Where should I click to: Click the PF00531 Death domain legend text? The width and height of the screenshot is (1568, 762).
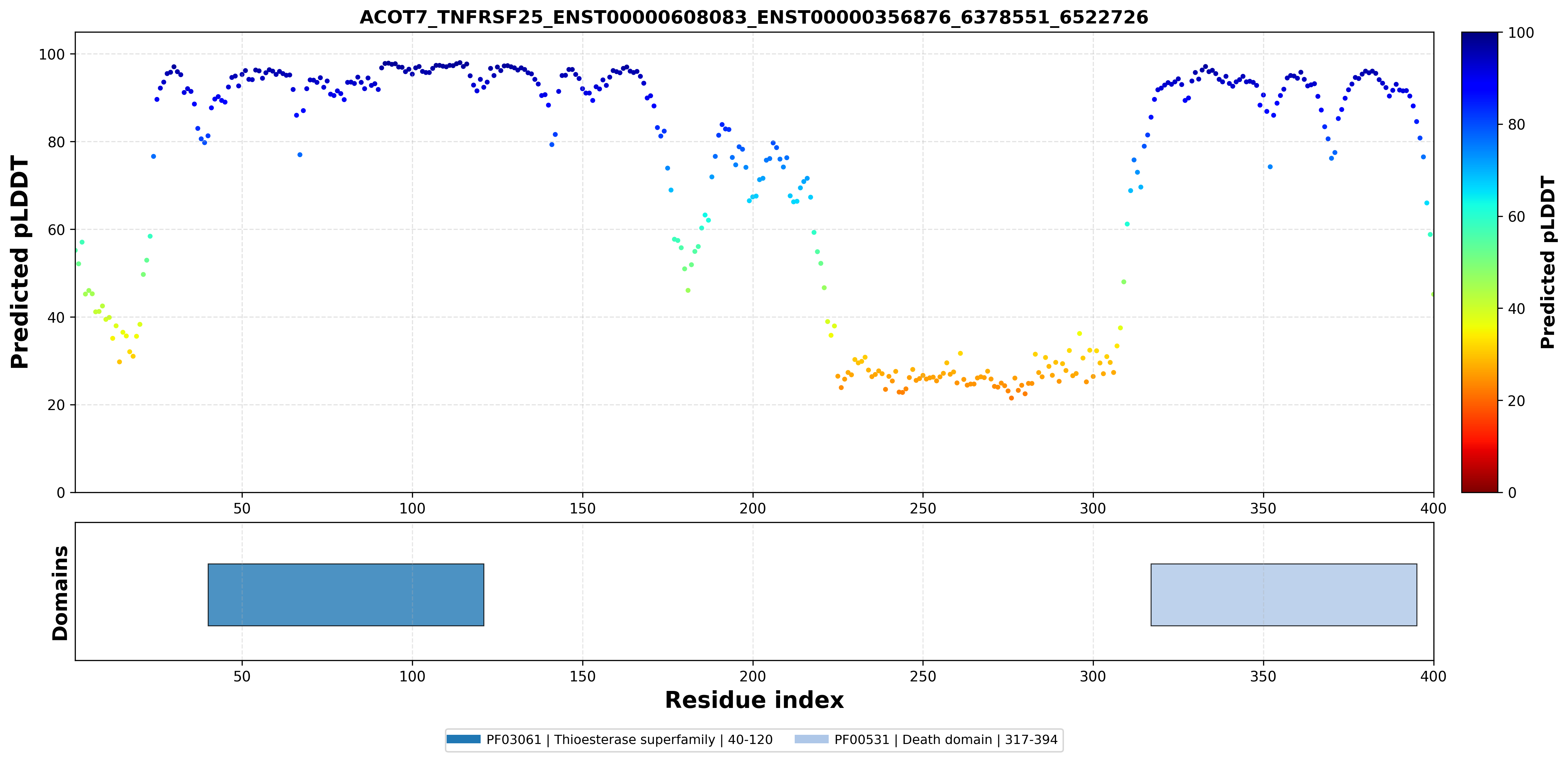[x=946, y=740]
